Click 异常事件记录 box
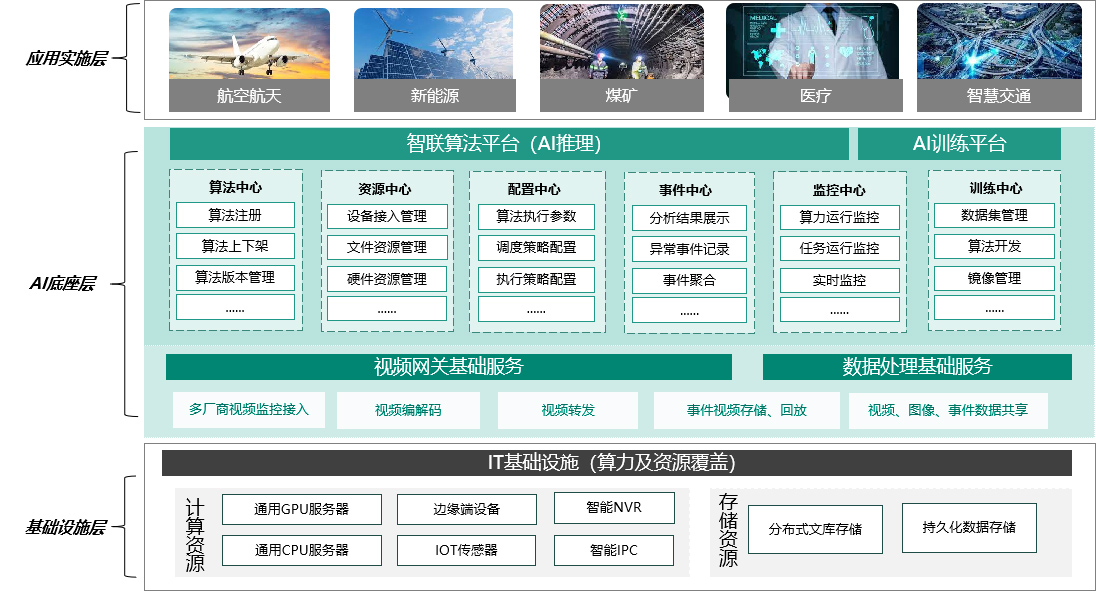The height and width of the screenshot is (592, 1096). coord(689,249)
